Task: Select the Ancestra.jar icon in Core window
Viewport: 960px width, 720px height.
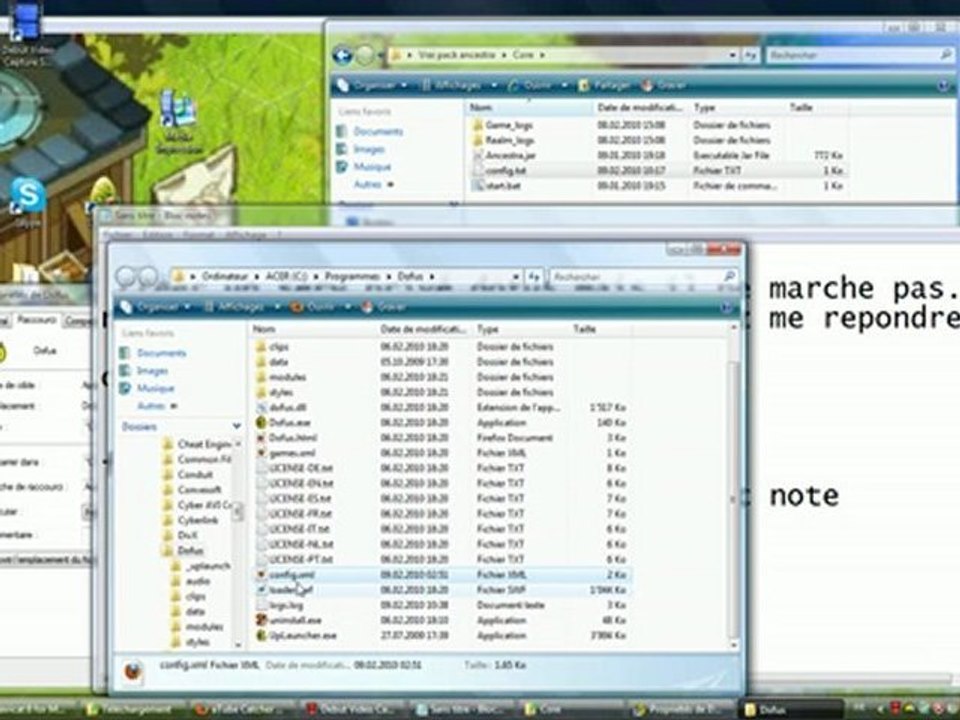Action: click(x=478, y=156)
